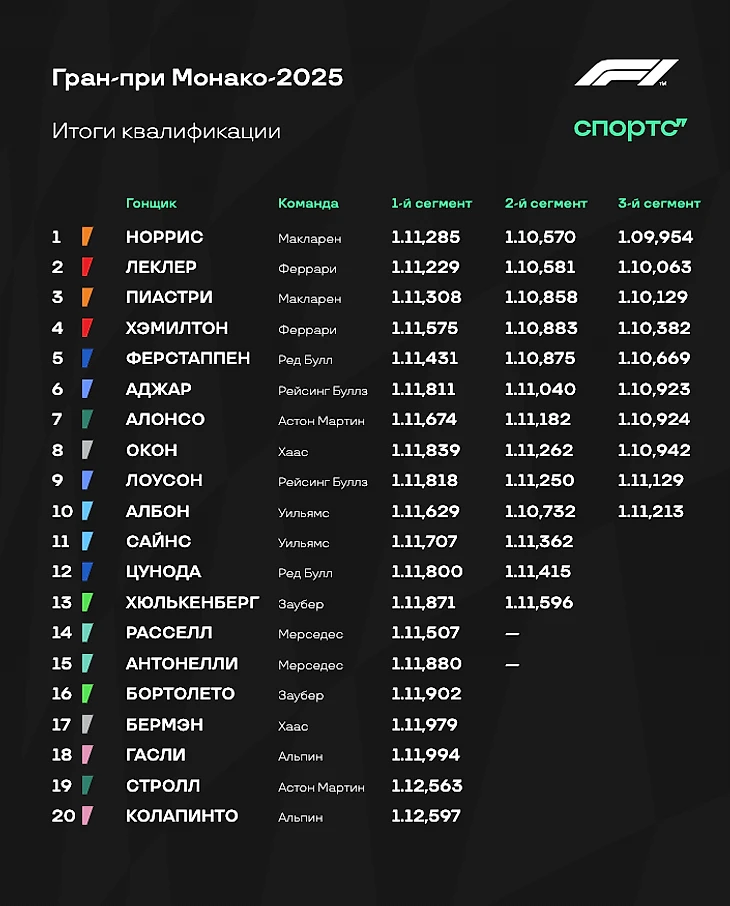Click bright green flag next to Хюлькенберг
Screen dimensions: 730x906
pyautogui.click(x=87, y=602)
